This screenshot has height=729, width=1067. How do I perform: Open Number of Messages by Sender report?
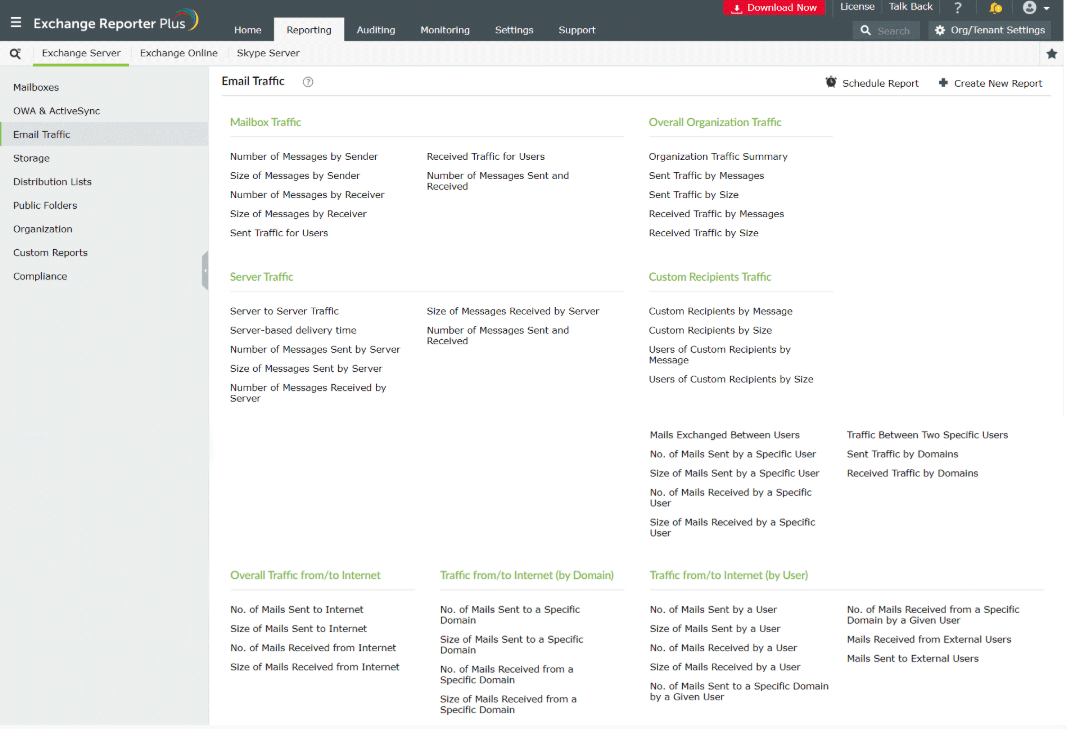[304, 156]
